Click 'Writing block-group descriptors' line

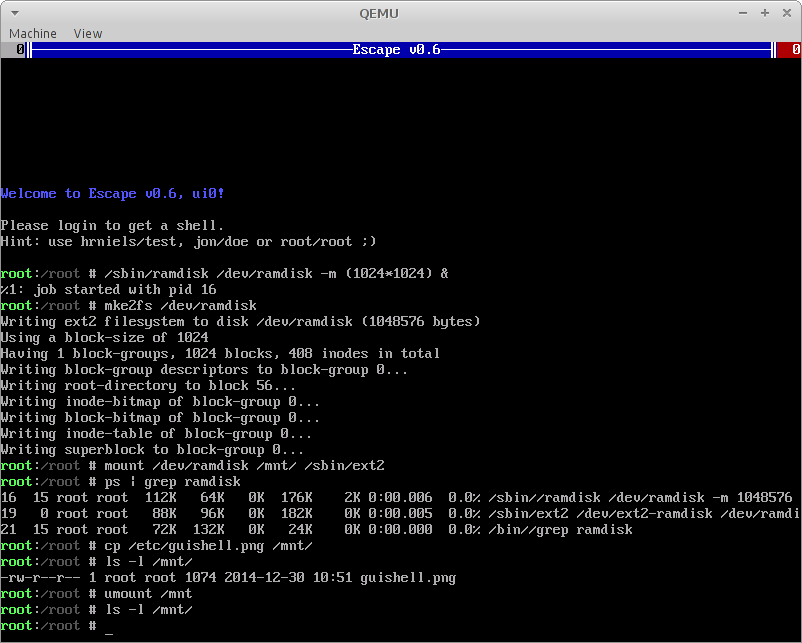[204, 370]
